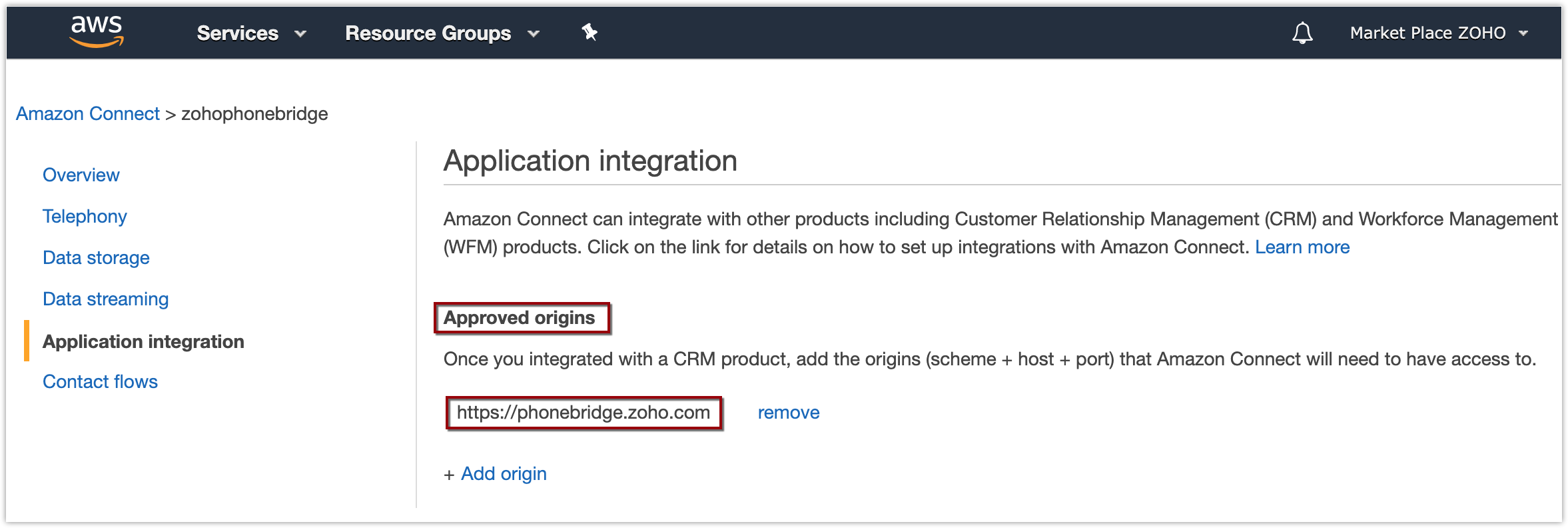Click the pin shortcut icon in navbar
Screen dimensions: 1568x528
coord(589,32)
